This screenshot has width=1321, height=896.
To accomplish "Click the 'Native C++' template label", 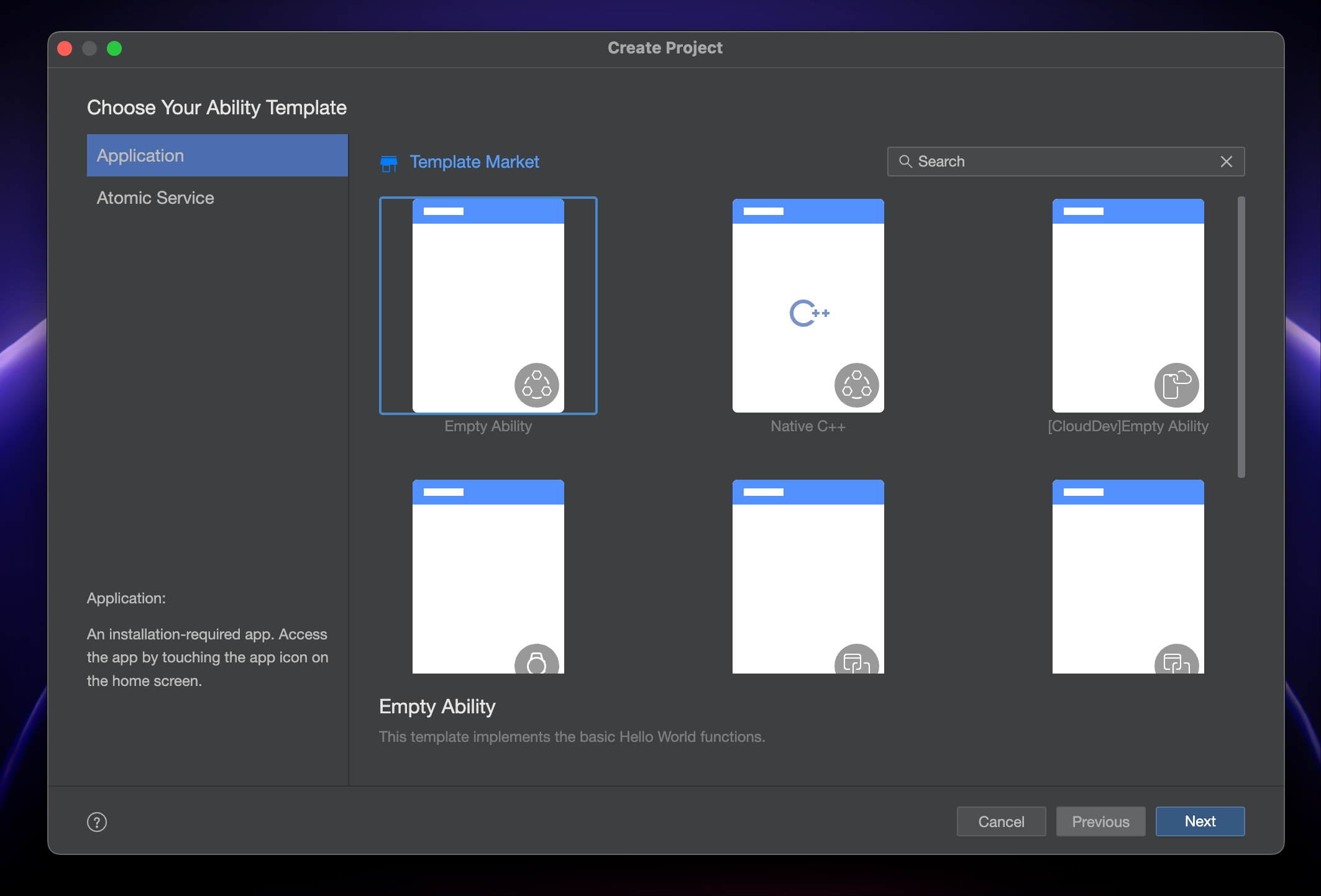I will (808, 426).
